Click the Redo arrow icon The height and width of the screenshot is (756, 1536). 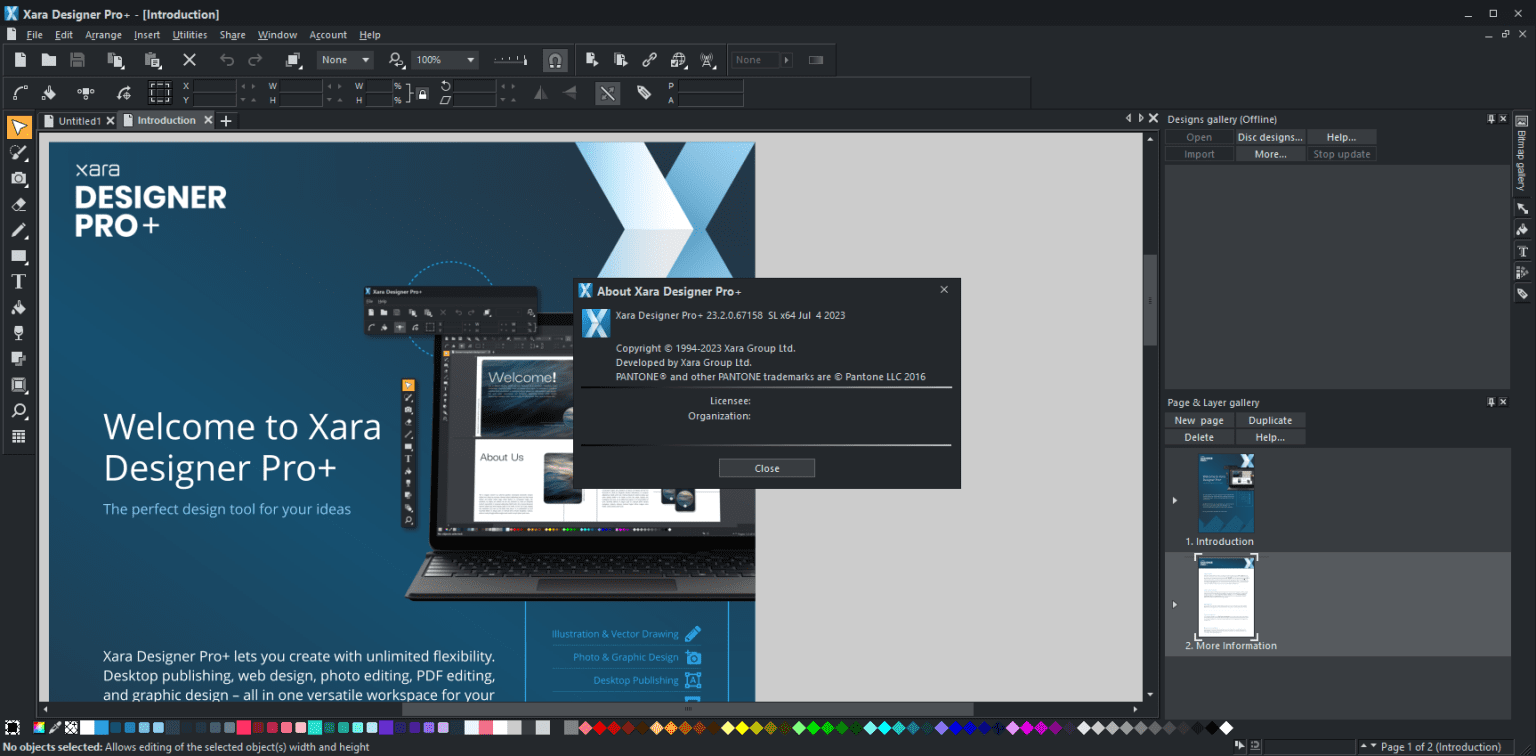pos(256,60)
